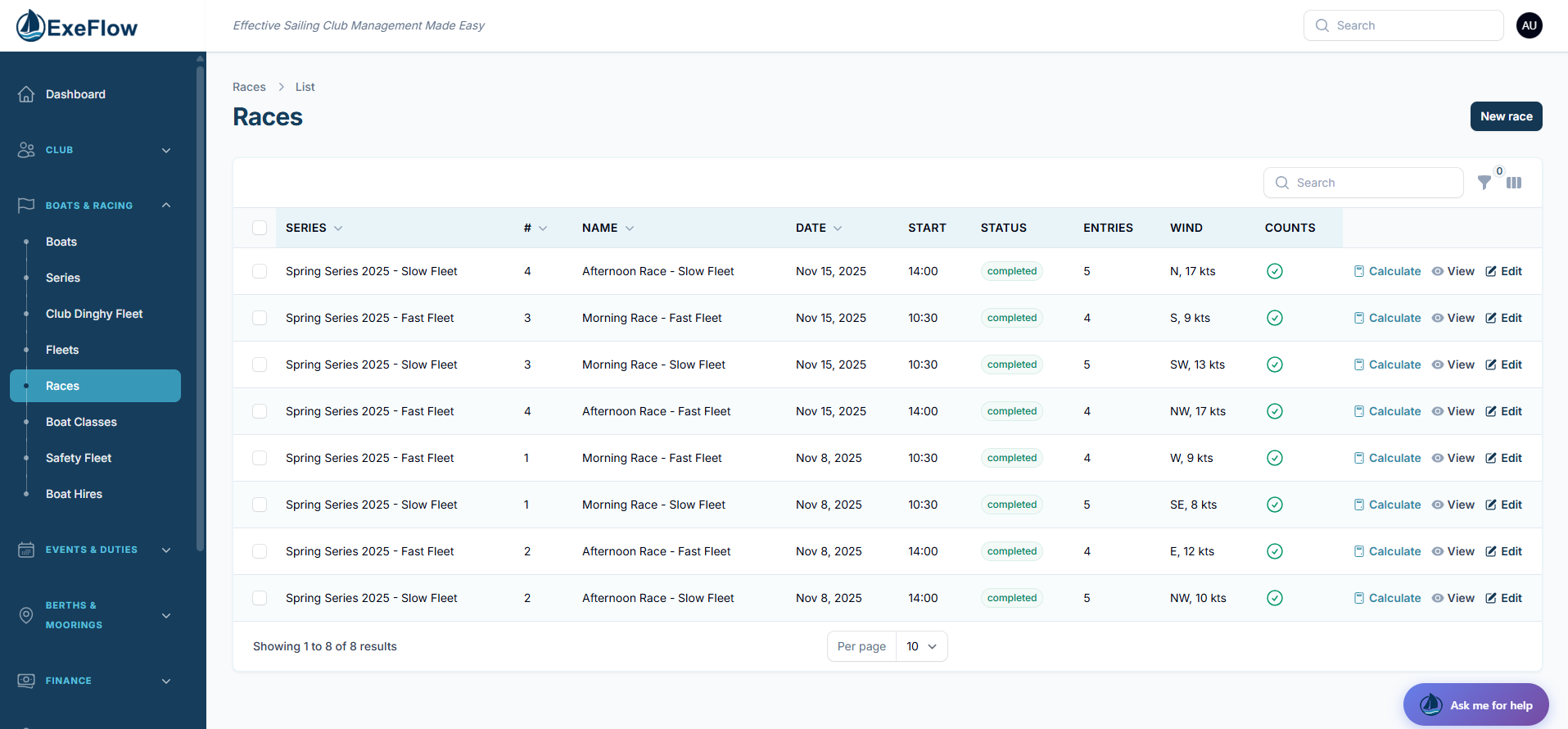Click the Finance section money icon

(x=26, y=681)
